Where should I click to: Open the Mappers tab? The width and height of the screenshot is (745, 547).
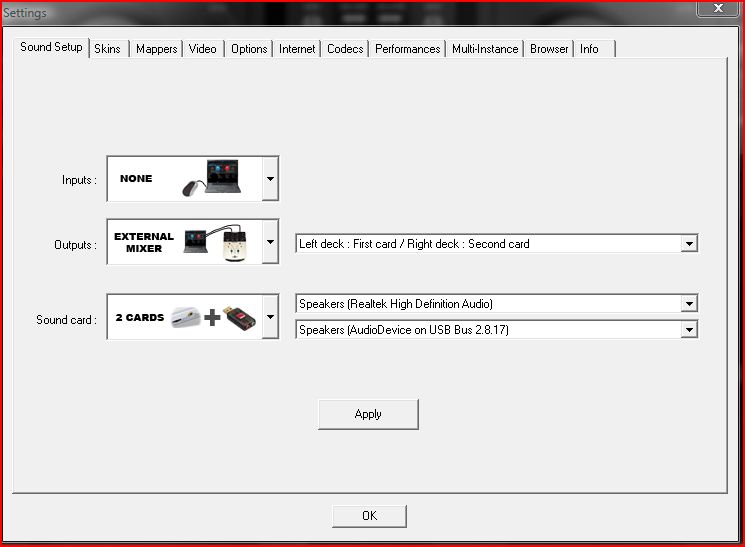[156, 49]
